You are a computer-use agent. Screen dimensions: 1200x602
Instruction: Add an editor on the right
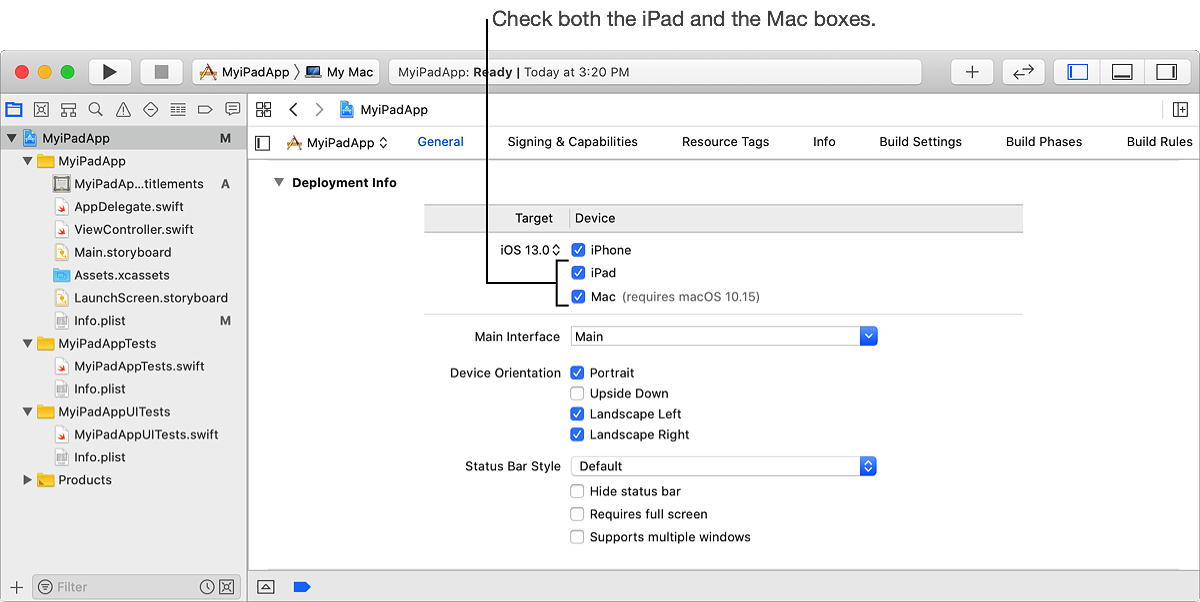click(1180, 109)
